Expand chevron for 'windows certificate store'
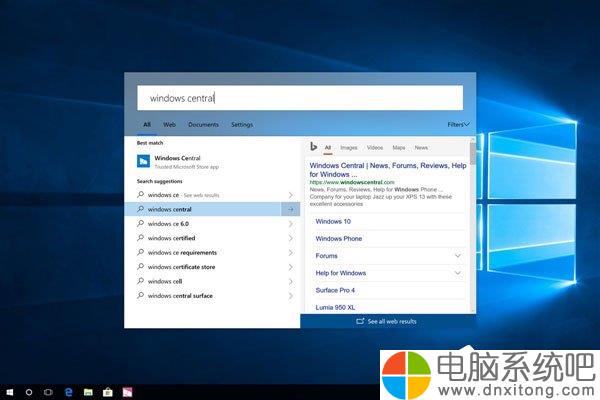Viewport: 600px width, 400px height. (290, 267)
